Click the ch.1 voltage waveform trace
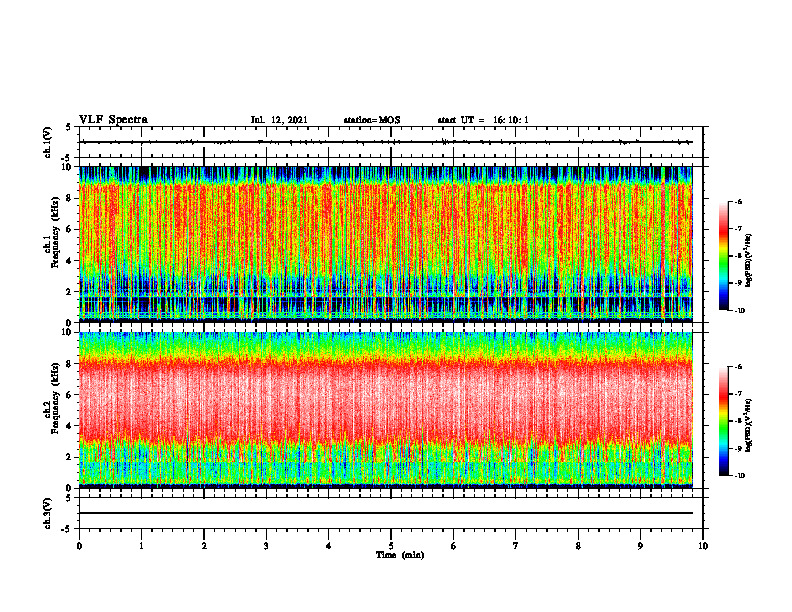Image resolution: width=792 pixels, height=612 pixels. click(385, 142)
